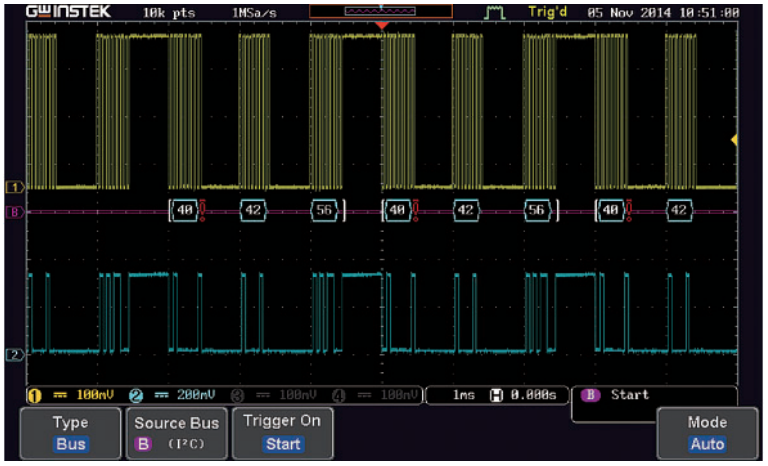Click the first decoded 56 bus packet
This screenshot has height=466, width=768.
[x=324, y=210]
